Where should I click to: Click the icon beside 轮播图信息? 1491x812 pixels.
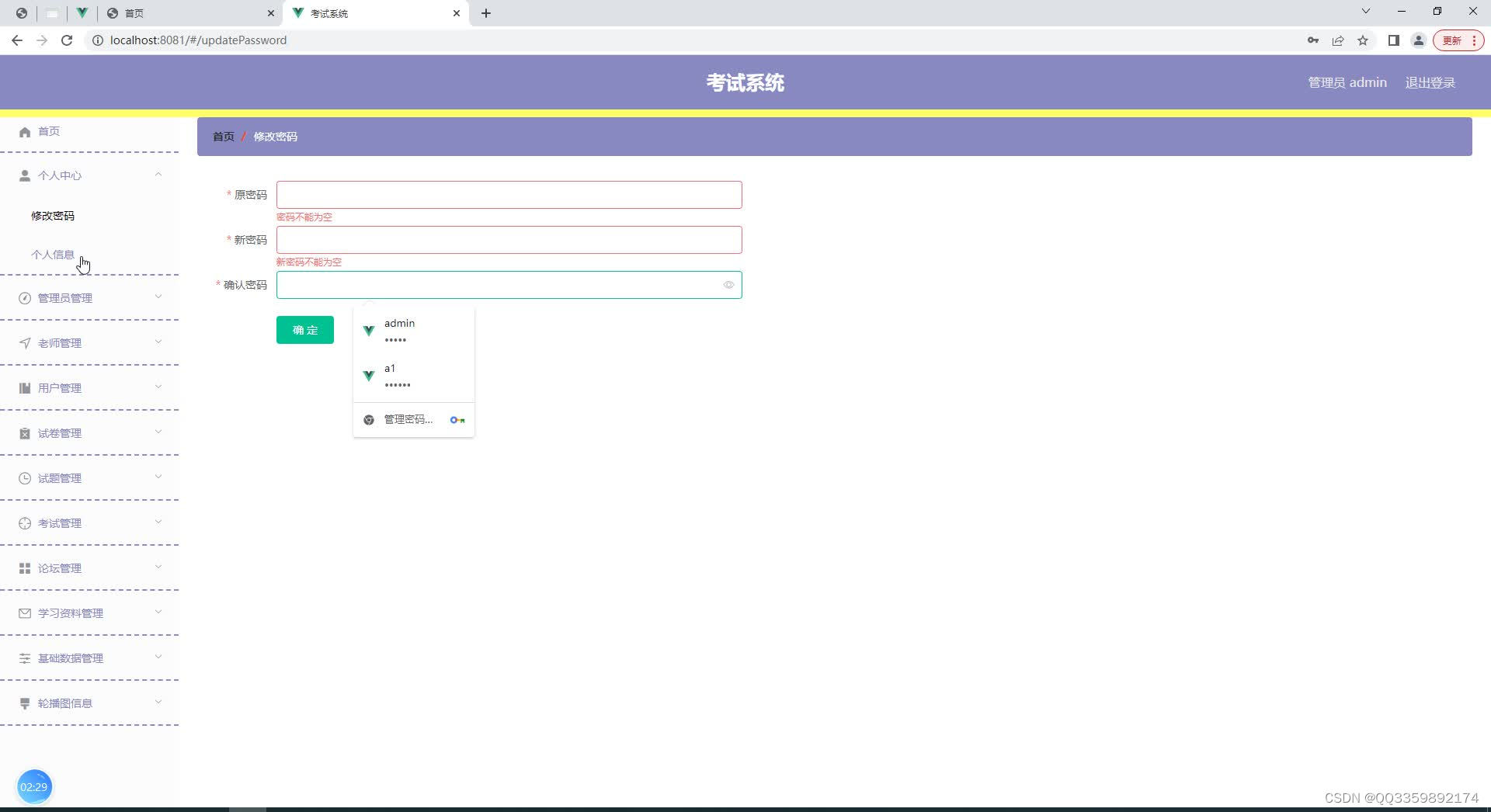click(x=25, y=704)
